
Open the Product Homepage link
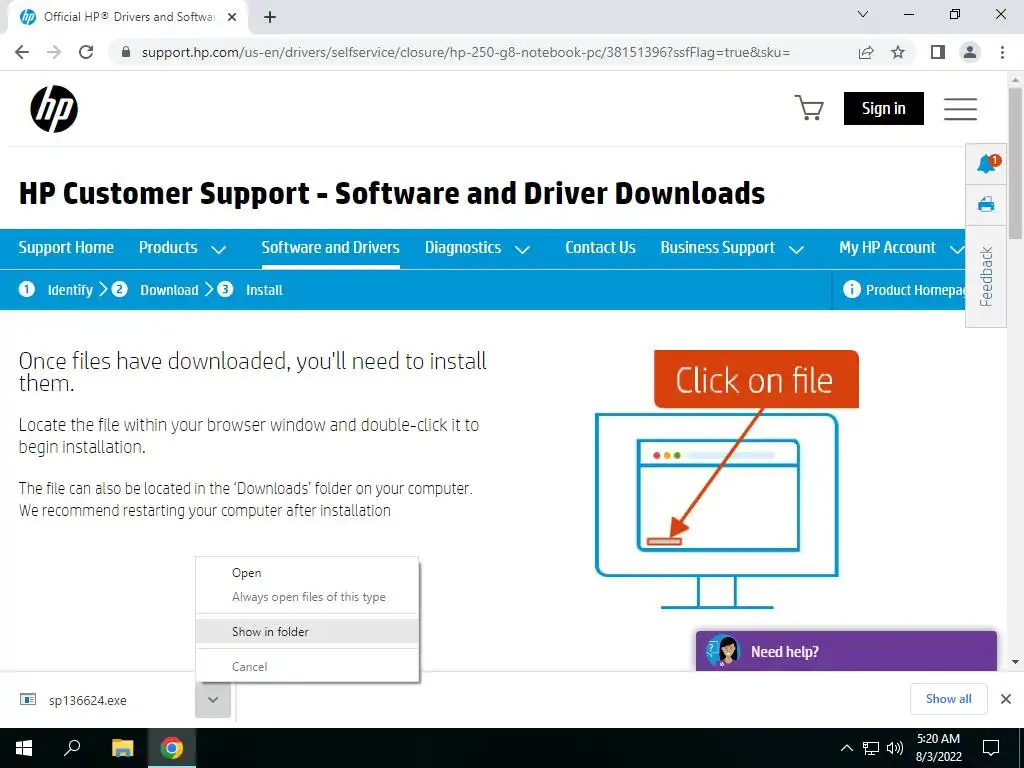point(904,289)
